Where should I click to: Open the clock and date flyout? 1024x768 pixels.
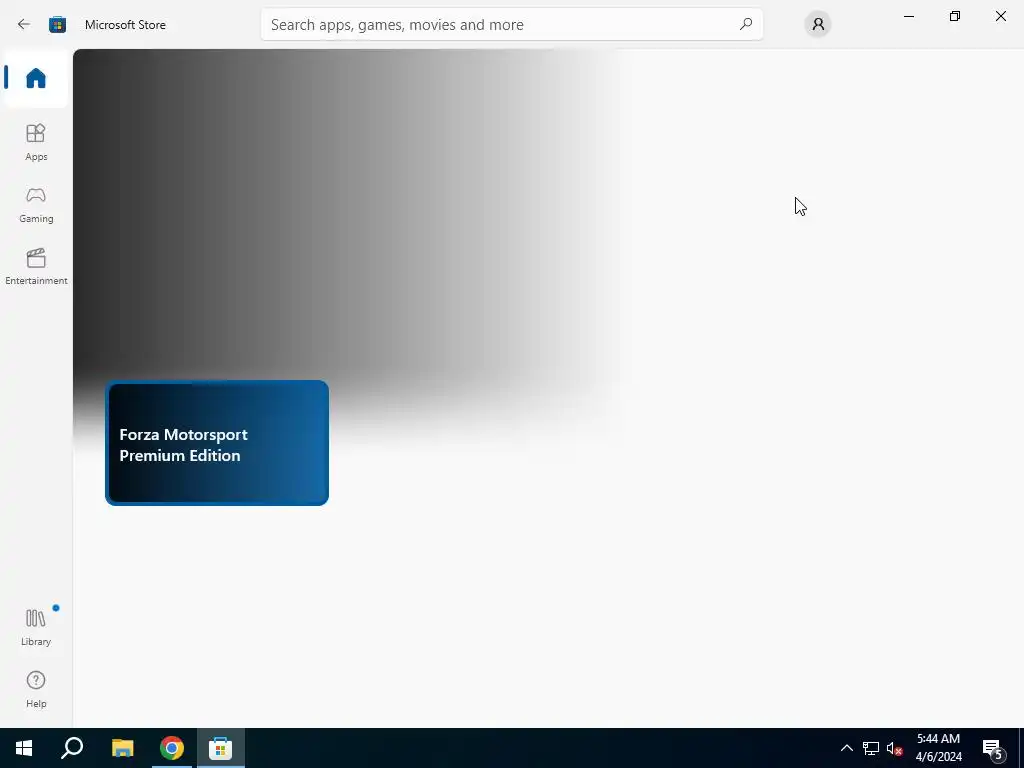click(938, 748)
